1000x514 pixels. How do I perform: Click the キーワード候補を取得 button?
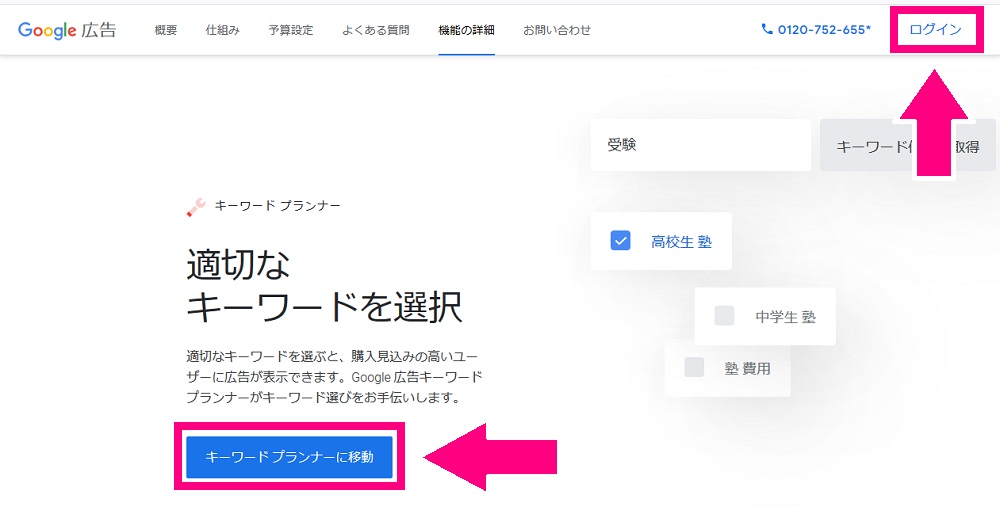(x=908, y=145)
